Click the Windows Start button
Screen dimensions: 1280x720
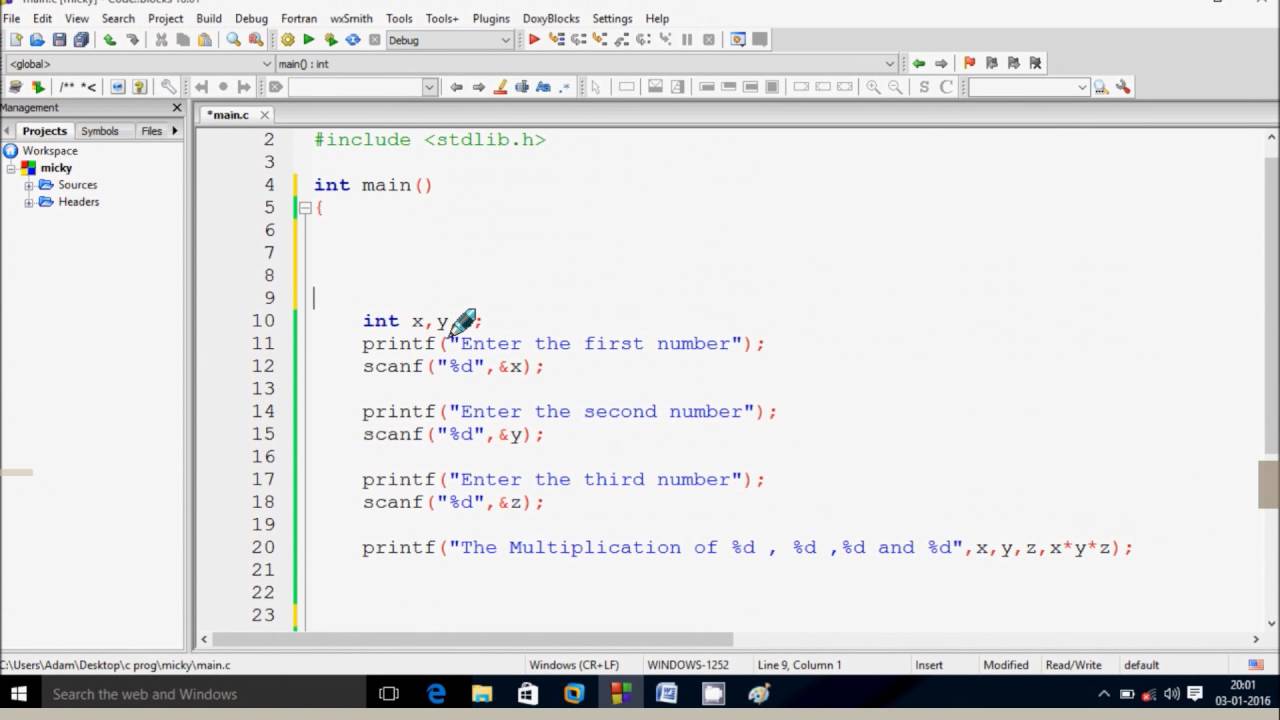click(18, 694)
